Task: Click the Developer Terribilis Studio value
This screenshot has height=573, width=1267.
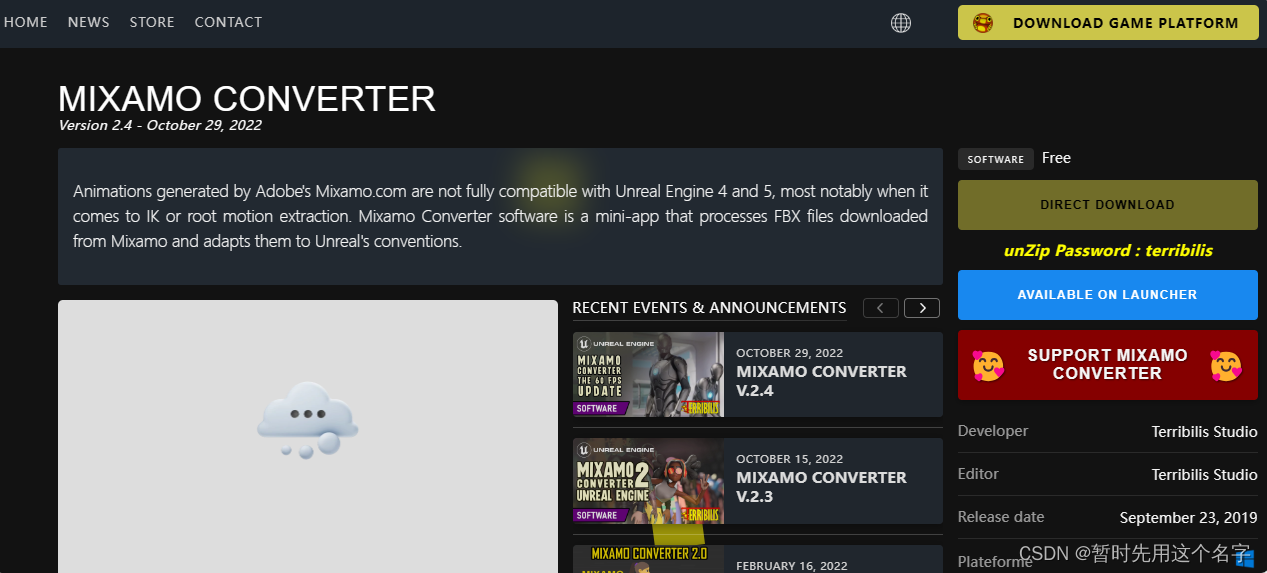Action: pyautogui.click(x=1204, y=432)
